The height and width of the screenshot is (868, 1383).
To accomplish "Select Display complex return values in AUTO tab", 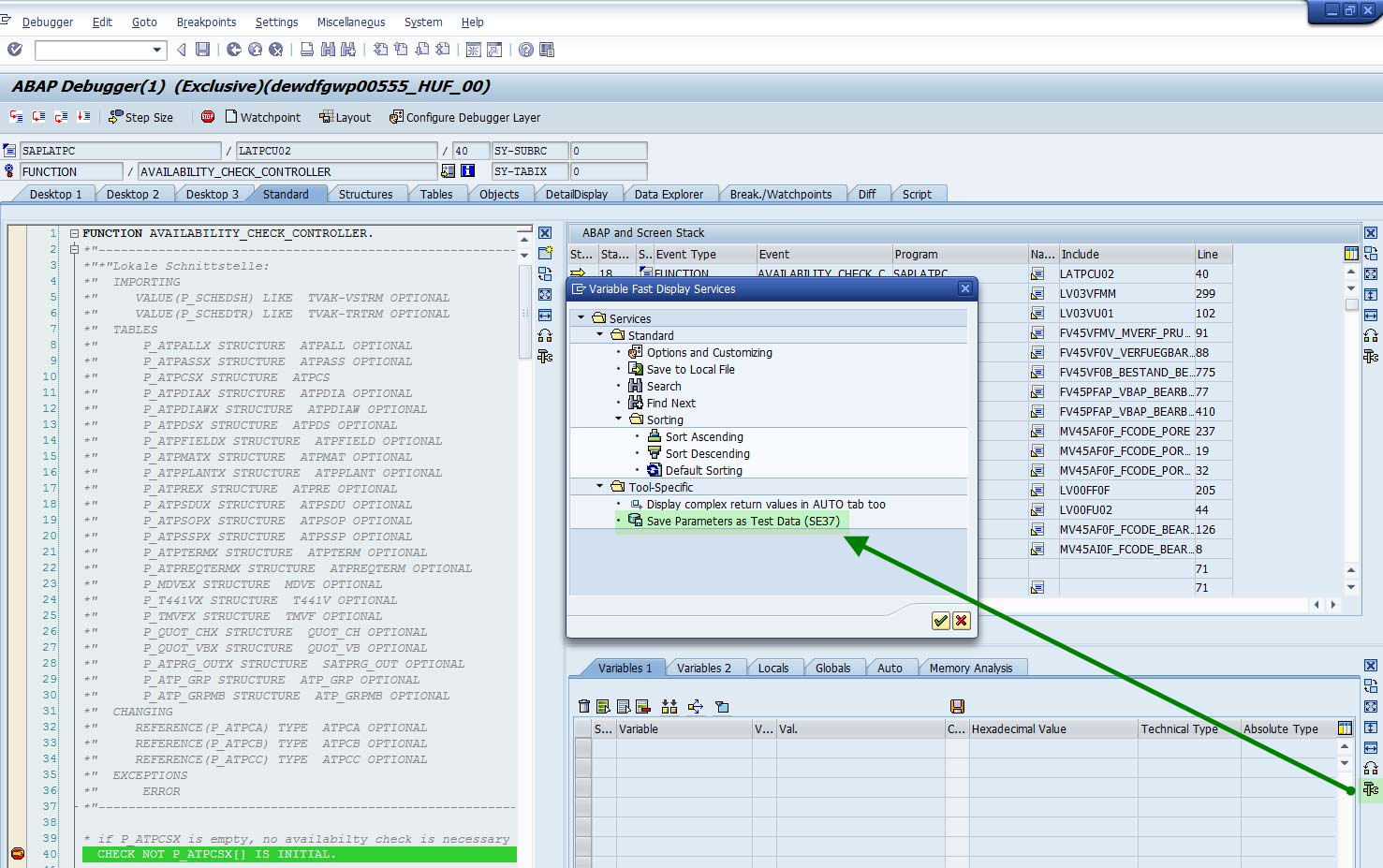I will [x=765, y=504].
